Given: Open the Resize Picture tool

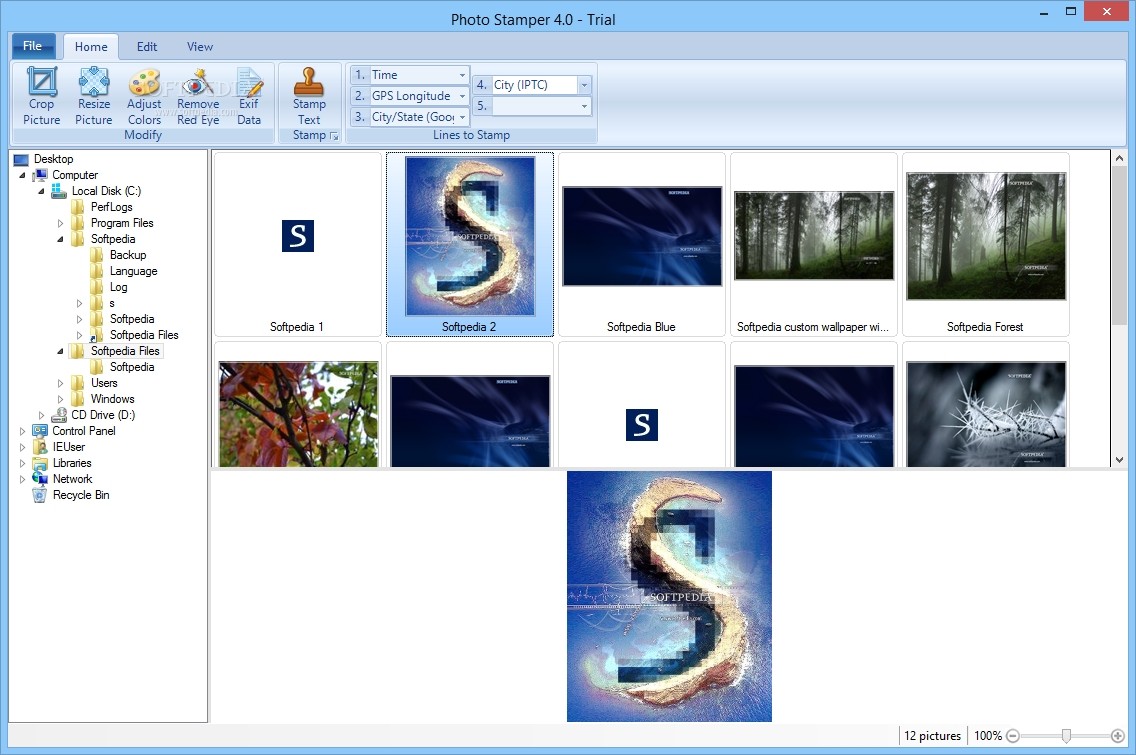Looking at the screenshot, I should (93, 96).
